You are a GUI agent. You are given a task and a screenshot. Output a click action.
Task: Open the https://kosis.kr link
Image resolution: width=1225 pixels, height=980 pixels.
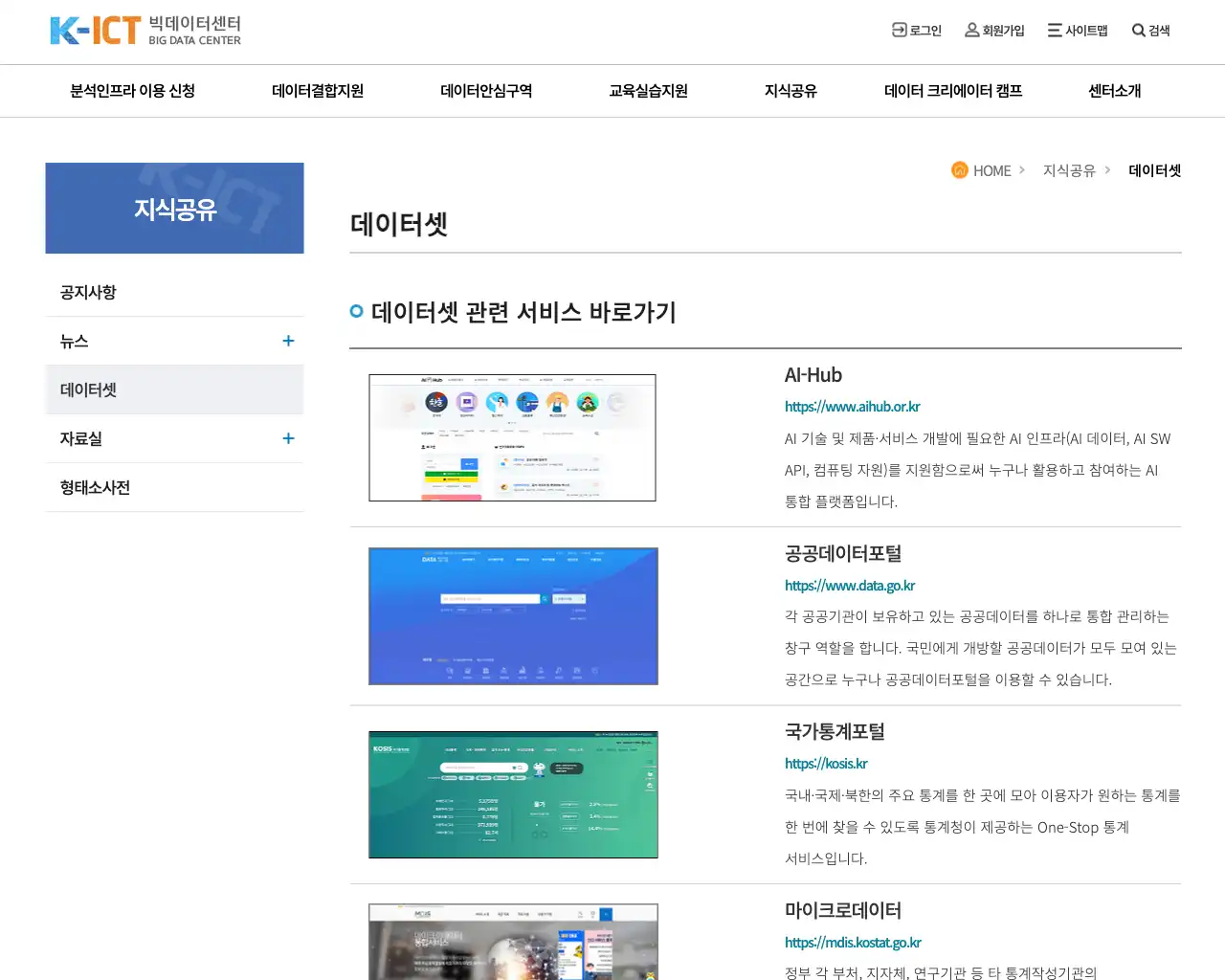click(x=826, y=764)
